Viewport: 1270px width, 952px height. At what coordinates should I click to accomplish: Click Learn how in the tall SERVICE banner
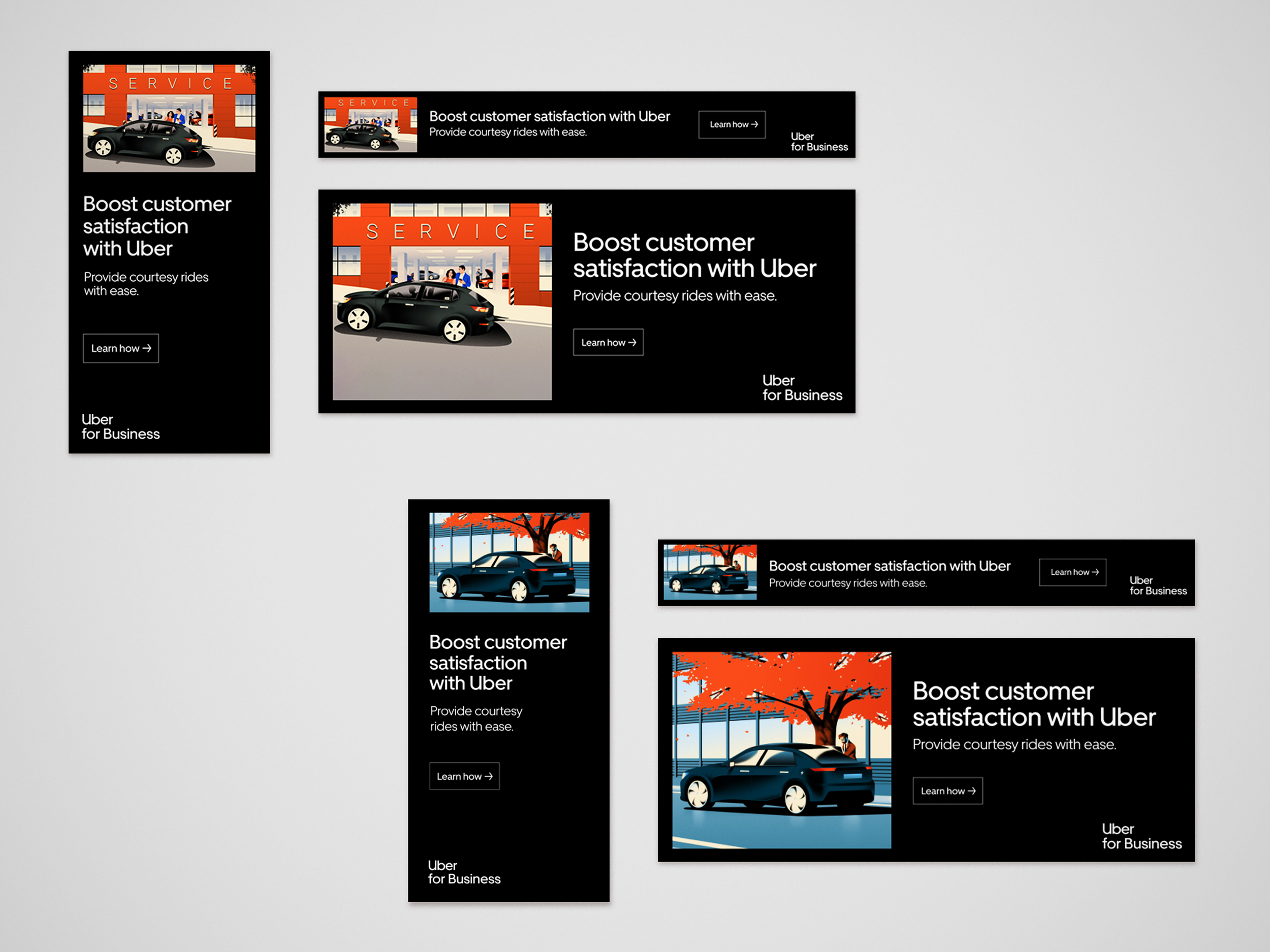pyautogui.click(x=120, y=348)
